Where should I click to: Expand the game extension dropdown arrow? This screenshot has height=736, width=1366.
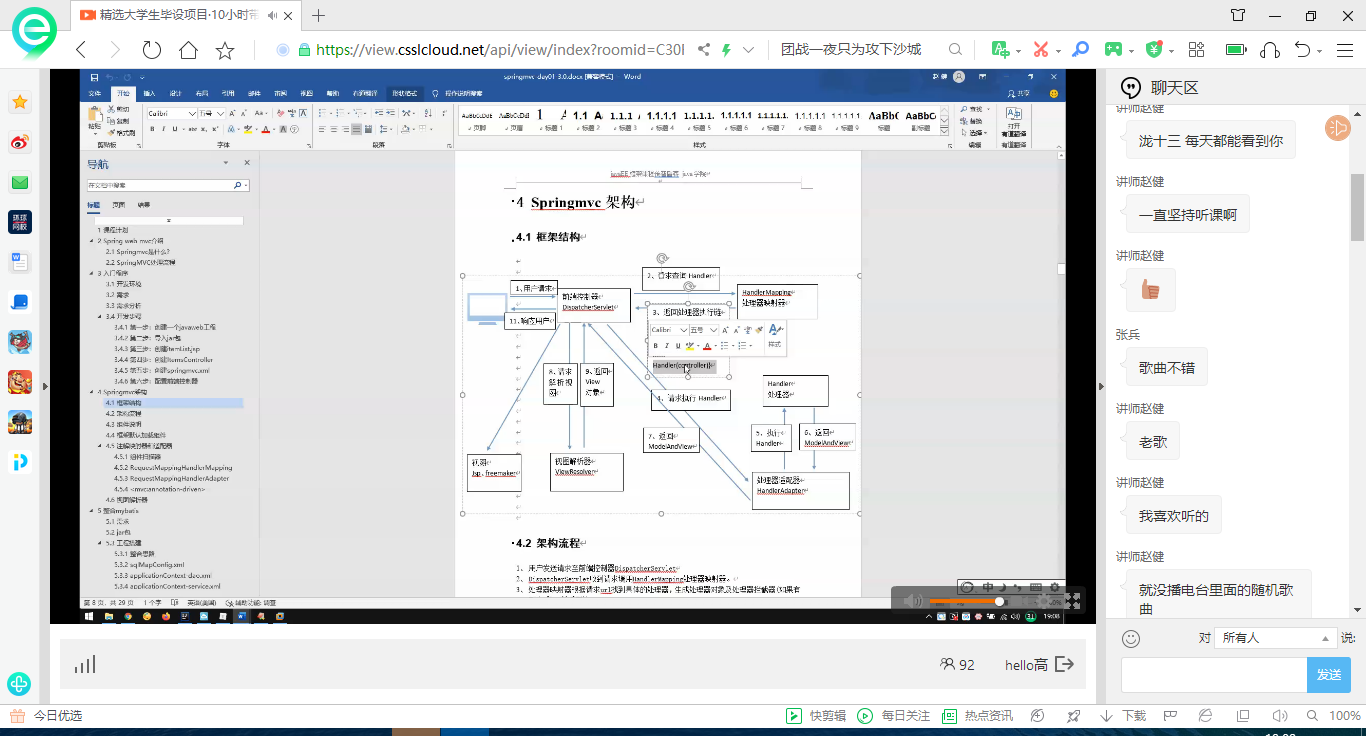tap(1131, 51)
